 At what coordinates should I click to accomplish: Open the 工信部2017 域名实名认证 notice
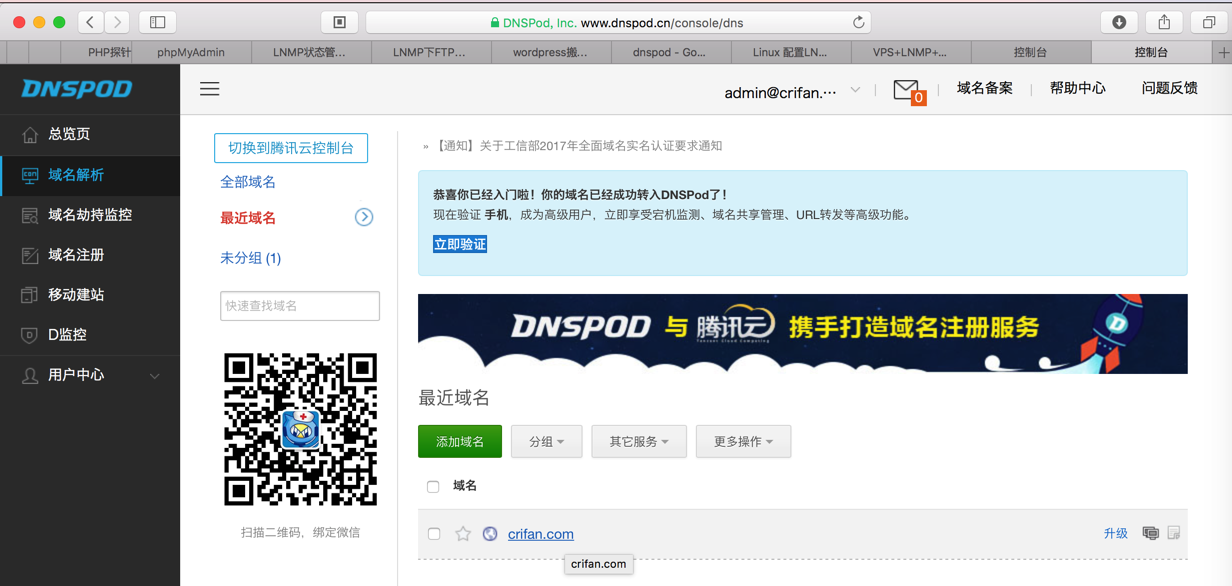(x=579, y=146)
